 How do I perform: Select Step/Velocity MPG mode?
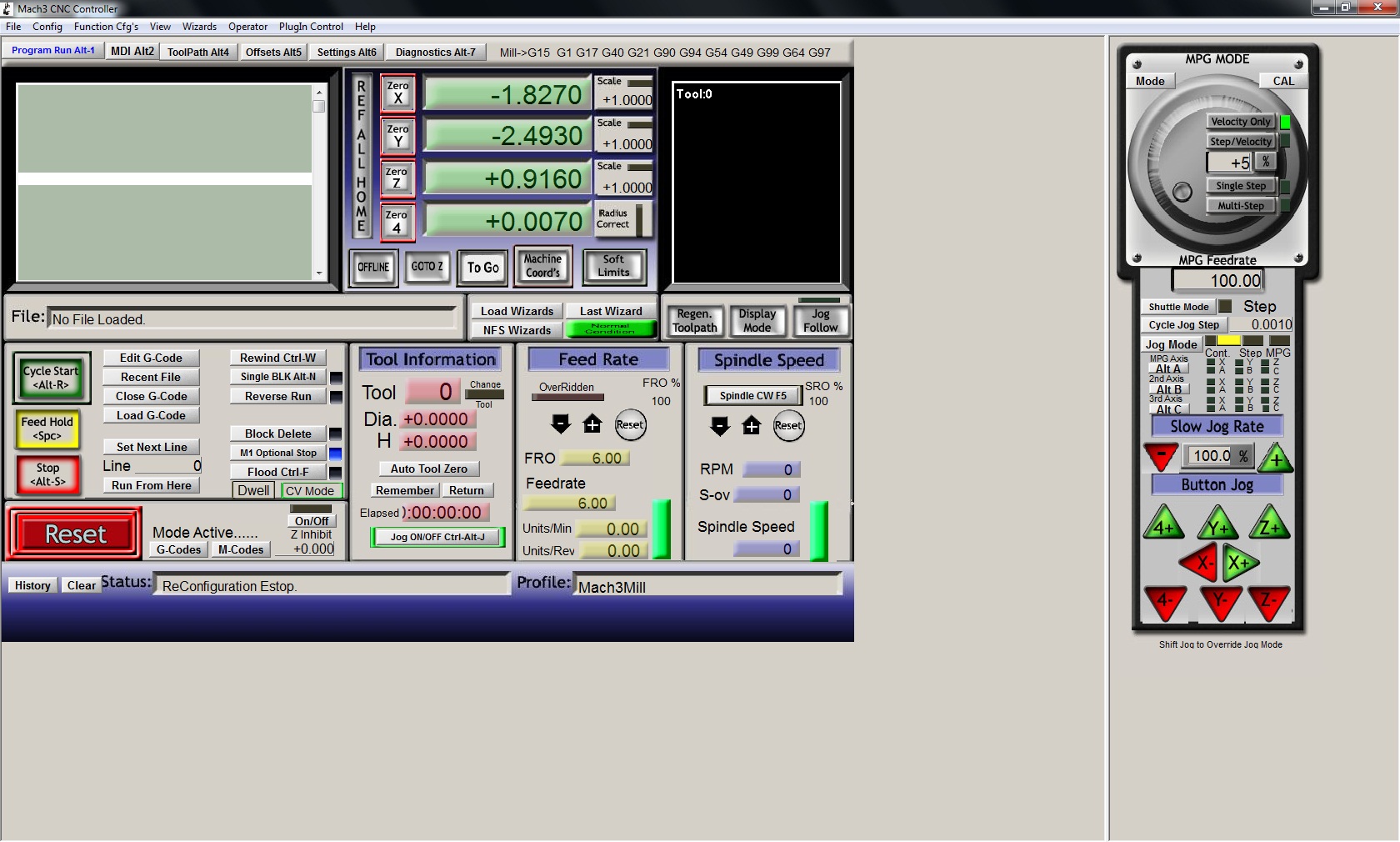[x=1241, y=142]
